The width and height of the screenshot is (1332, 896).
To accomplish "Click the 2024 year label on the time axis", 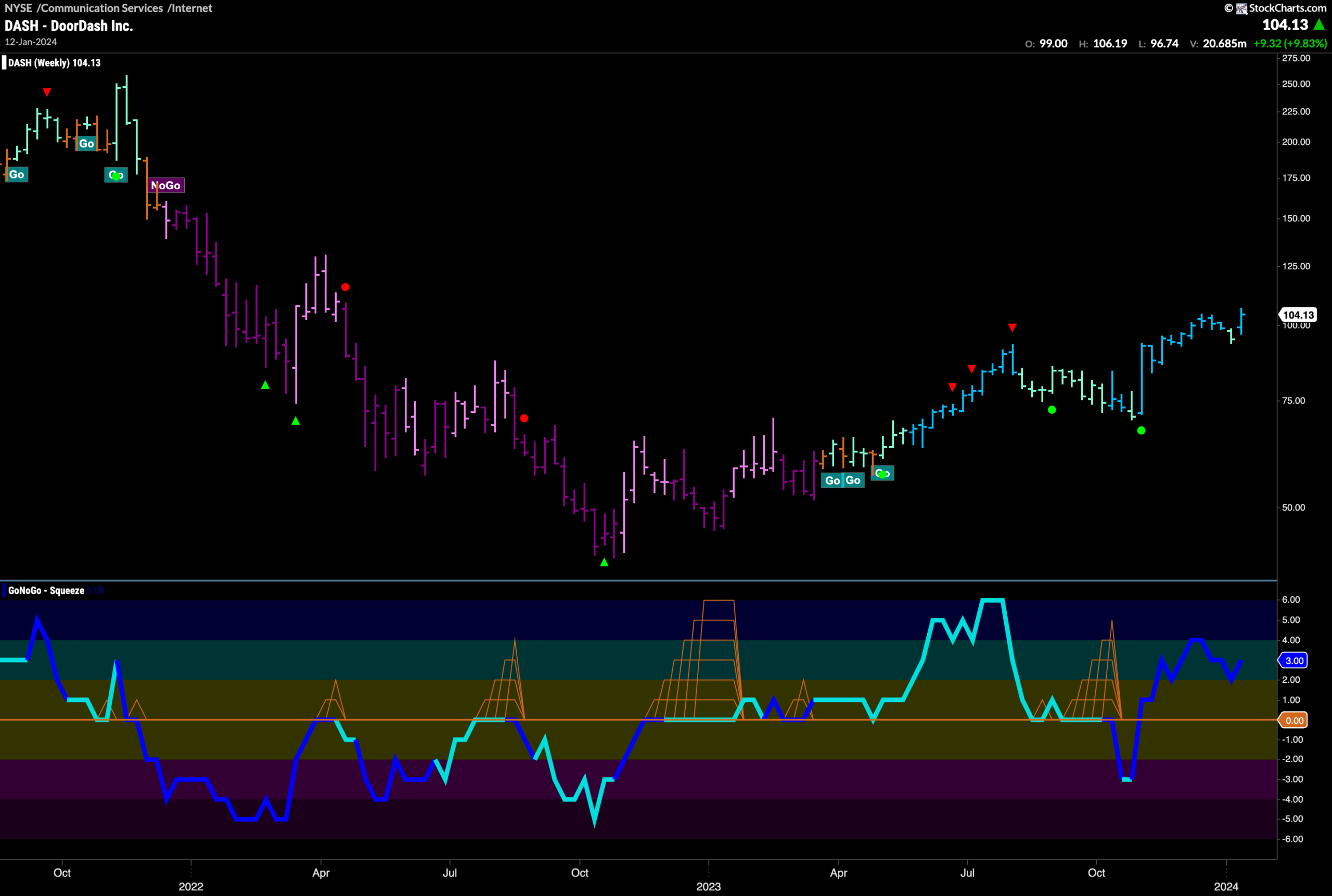I will 1226,886.
